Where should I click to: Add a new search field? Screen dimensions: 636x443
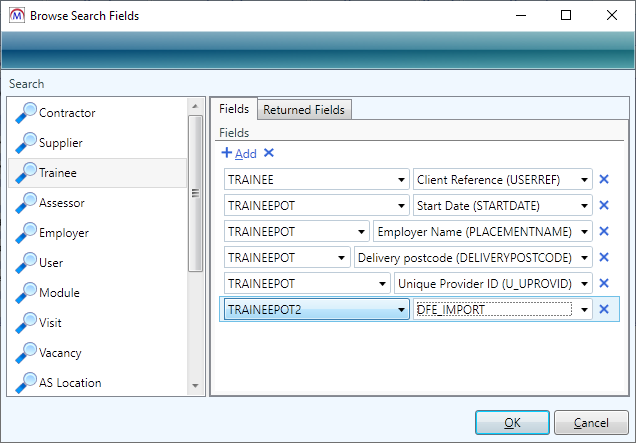coord(239,153)
